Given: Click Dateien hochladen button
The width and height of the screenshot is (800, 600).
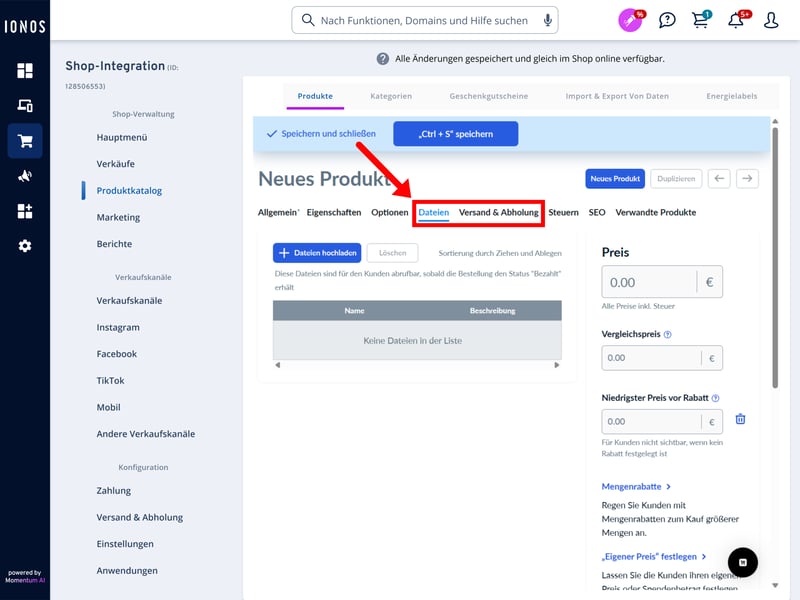Looking at the screenshot, I should click(317, 253).
